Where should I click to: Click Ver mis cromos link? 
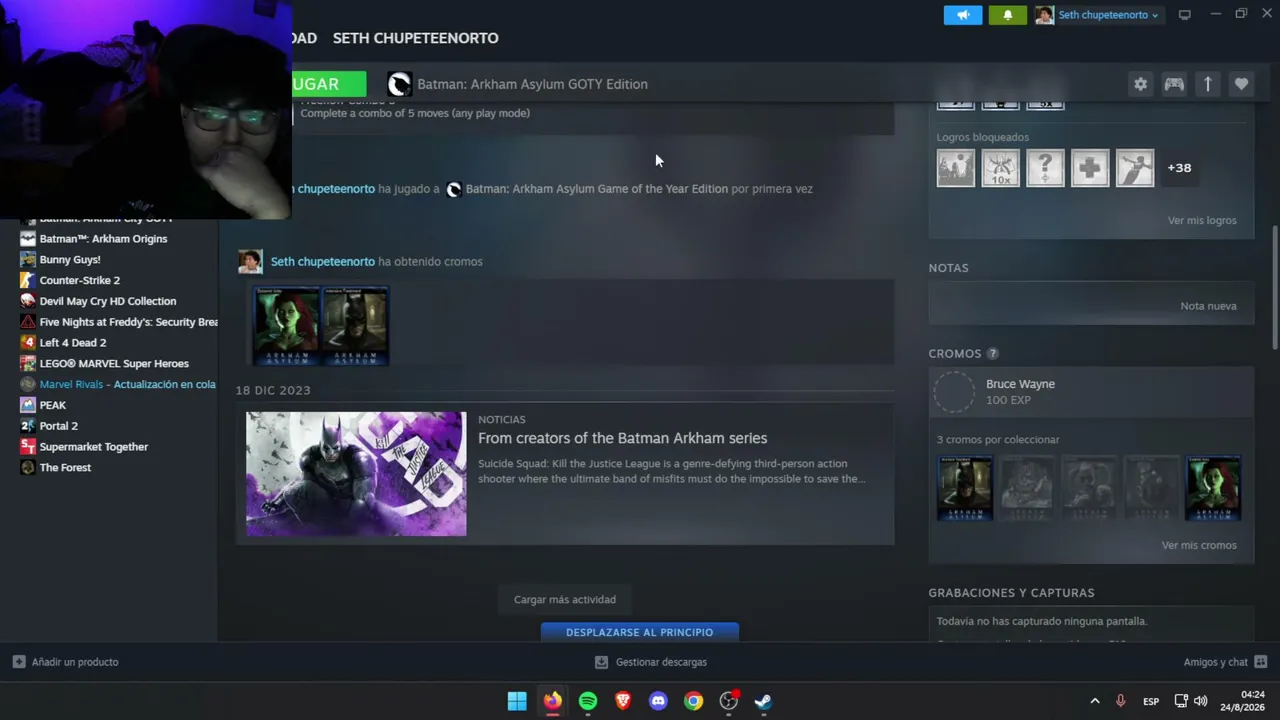[x=1199, y=545]
